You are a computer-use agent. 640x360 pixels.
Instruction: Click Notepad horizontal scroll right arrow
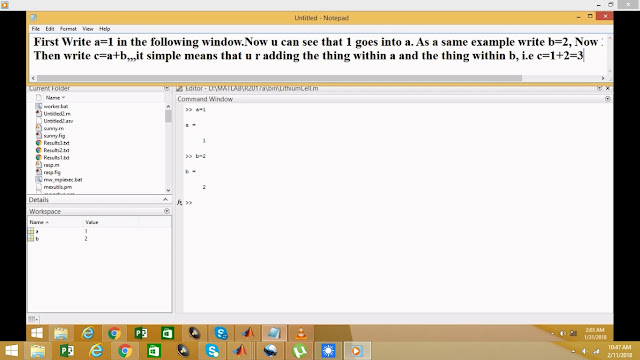[603, 78]
